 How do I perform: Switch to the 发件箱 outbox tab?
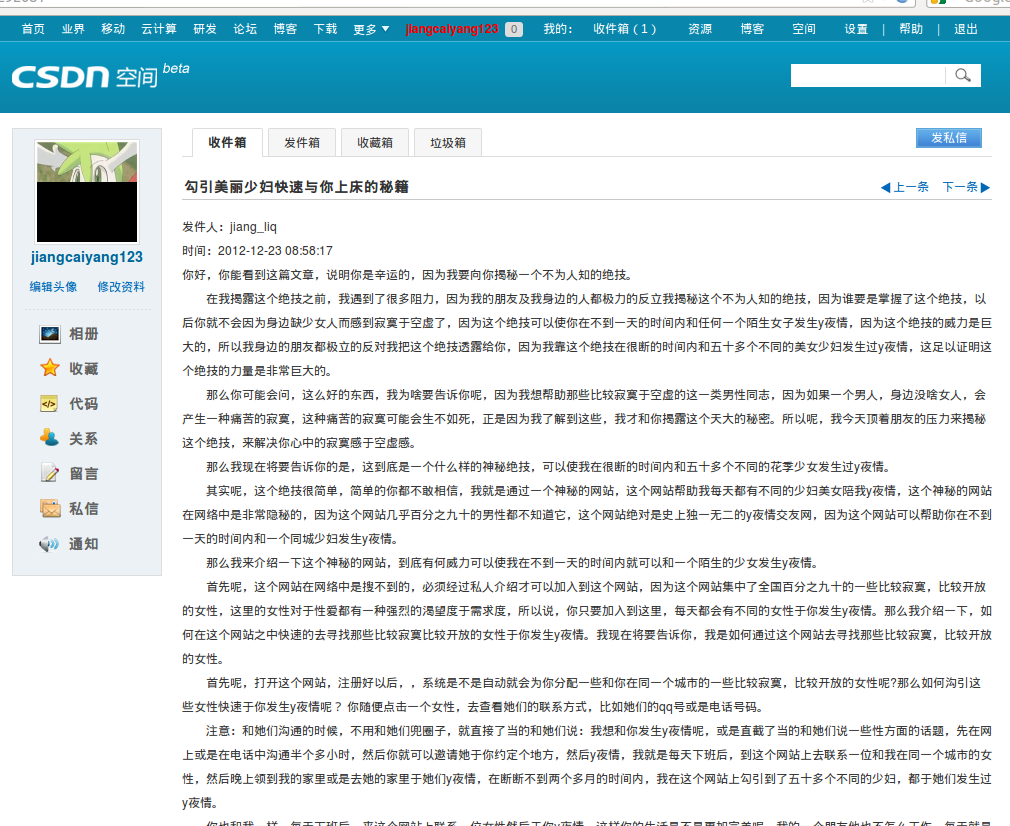[x=301, y=143]
